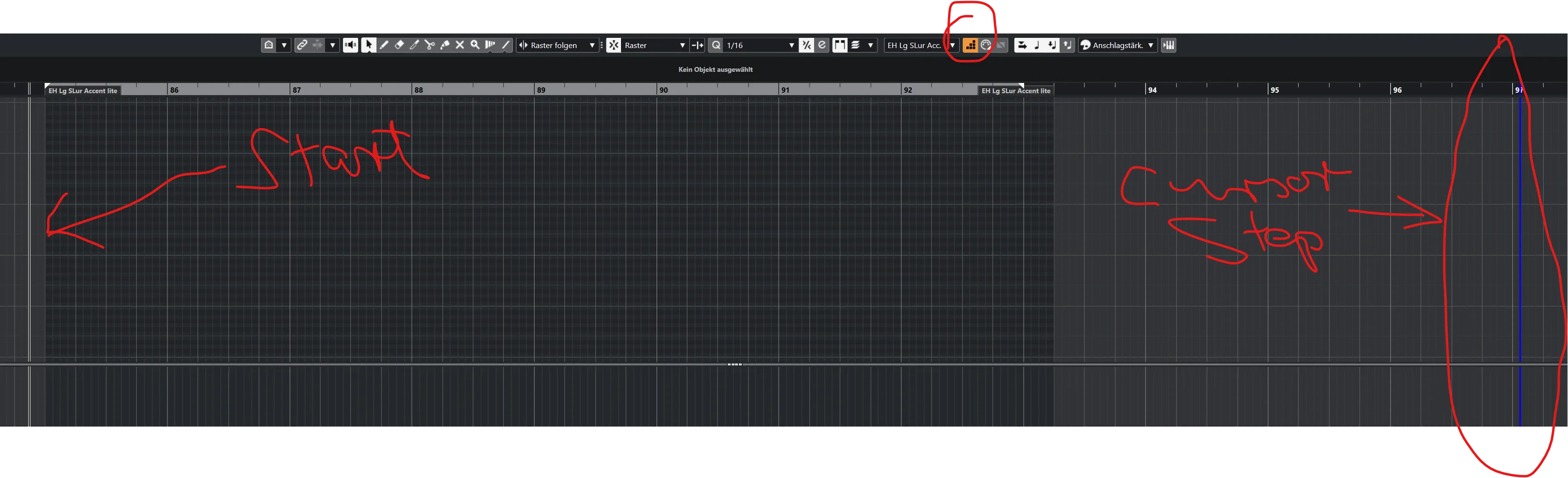The image size is (1568, 478).
Task: Open Solo Editor options dropdown arrow
Action: (284, 45)
